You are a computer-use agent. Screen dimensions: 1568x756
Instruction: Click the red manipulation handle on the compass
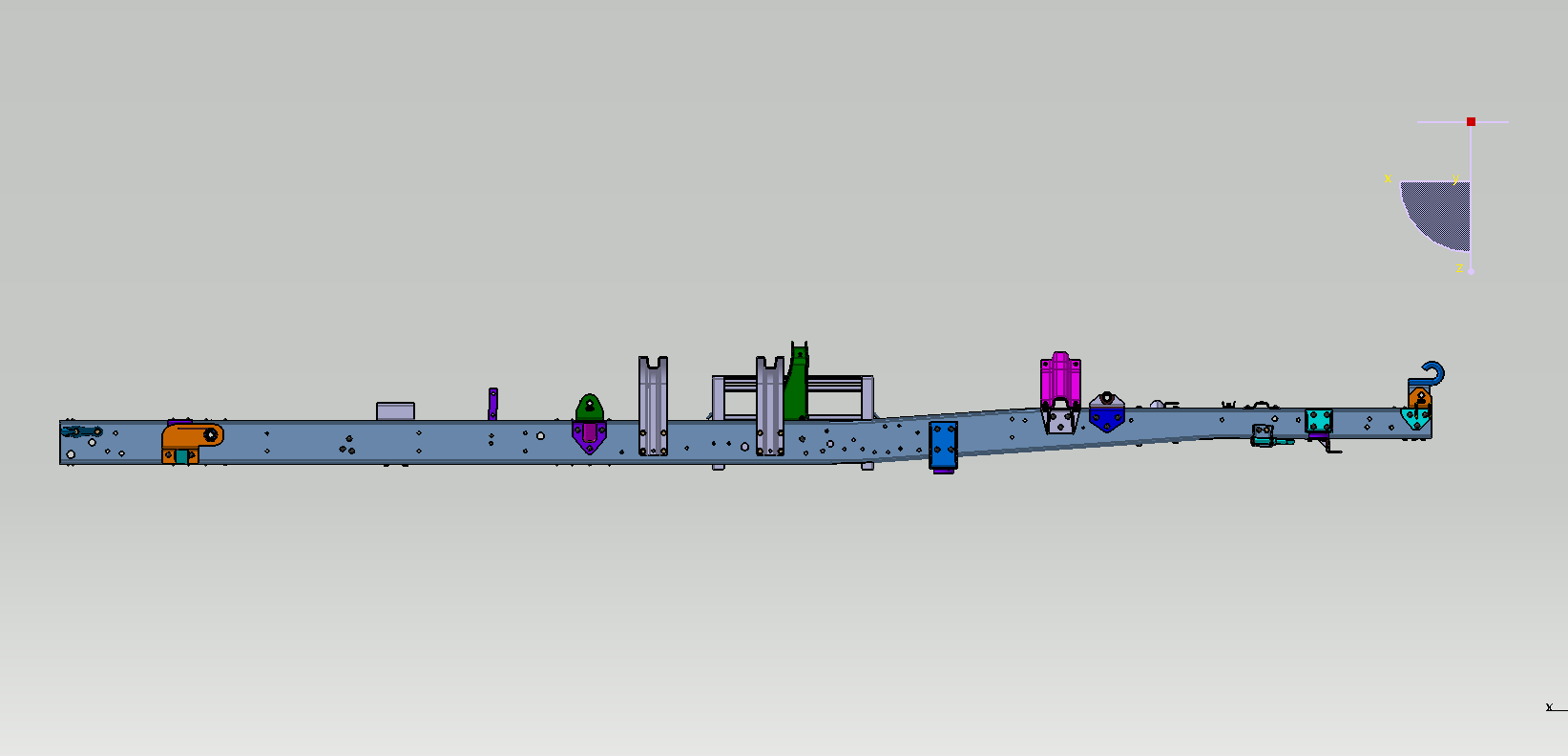(x=1471, y=122)
